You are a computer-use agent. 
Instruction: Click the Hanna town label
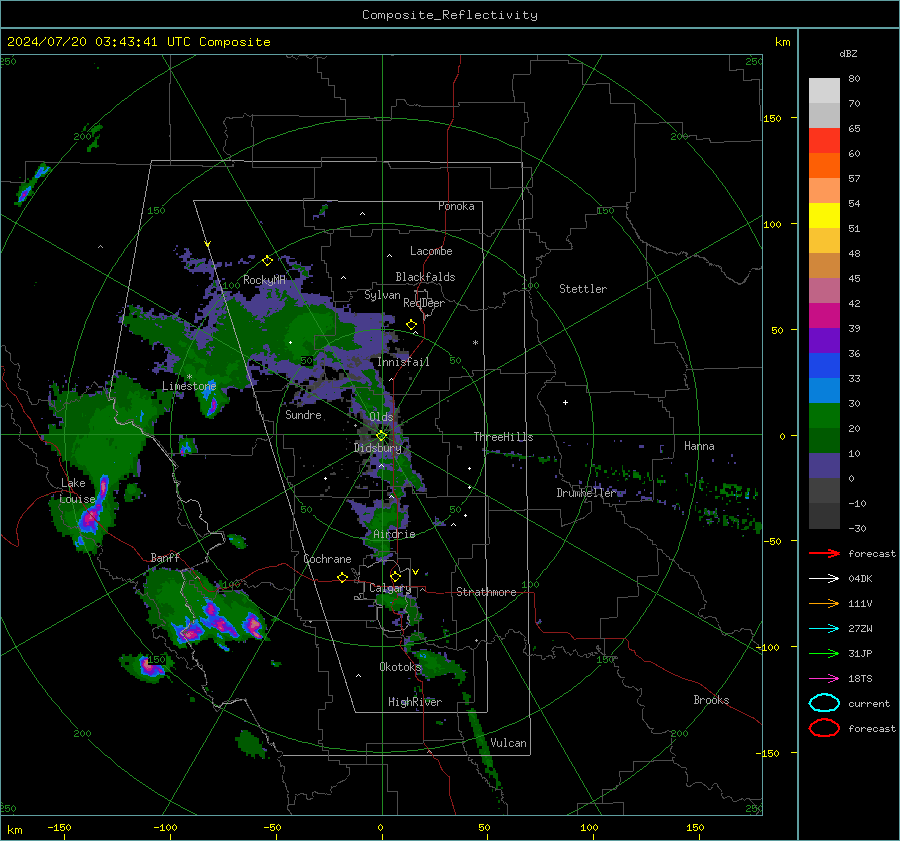[699, 446]
